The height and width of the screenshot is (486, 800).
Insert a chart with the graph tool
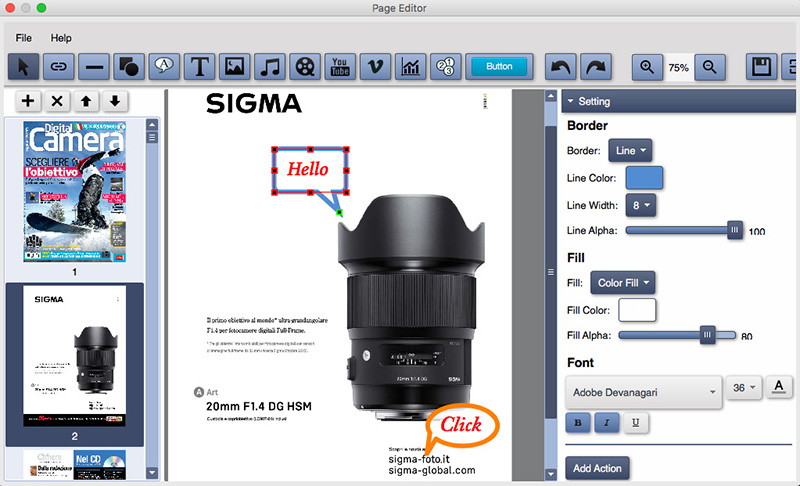coord(410,67)
